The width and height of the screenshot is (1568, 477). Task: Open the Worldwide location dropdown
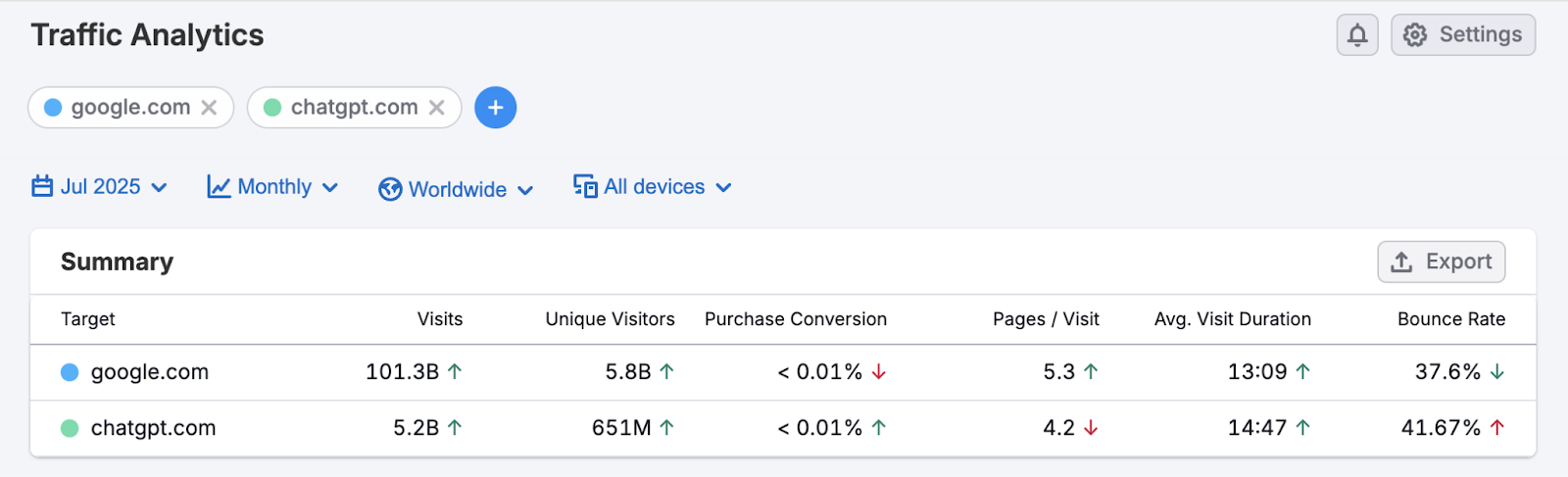click(457, 189)
